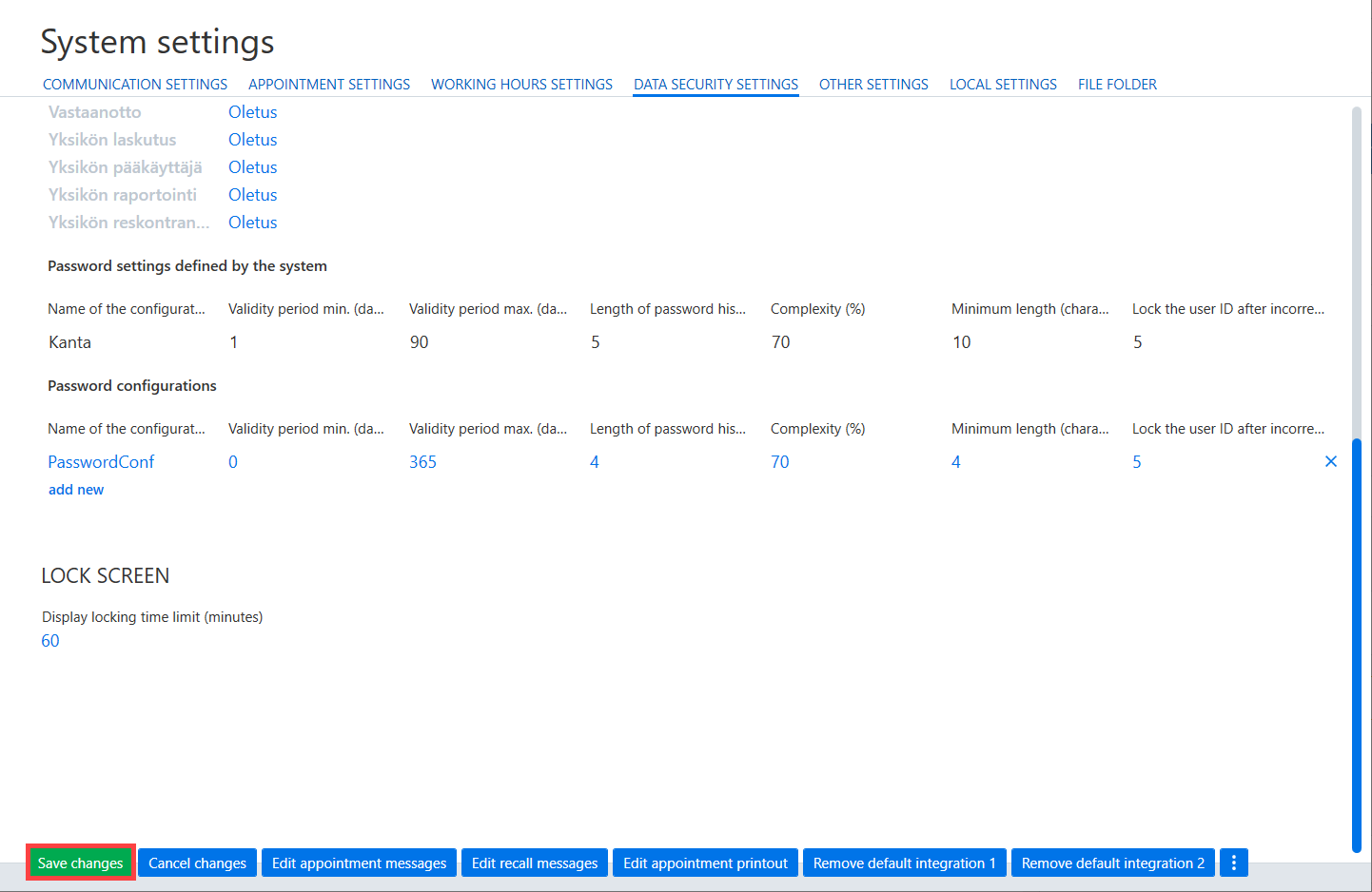This screenshot has height=892, width=1372.
Task: Click Kanta password history length value 5
Action: coord(596,342)
